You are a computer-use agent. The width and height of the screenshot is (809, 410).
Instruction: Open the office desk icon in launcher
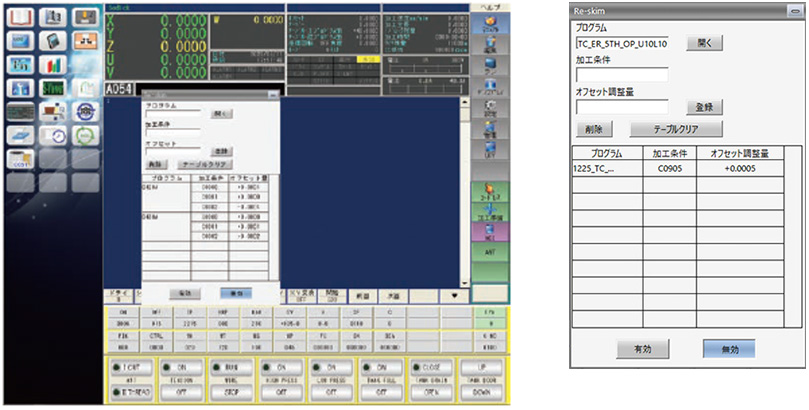(x=53, y=112)
